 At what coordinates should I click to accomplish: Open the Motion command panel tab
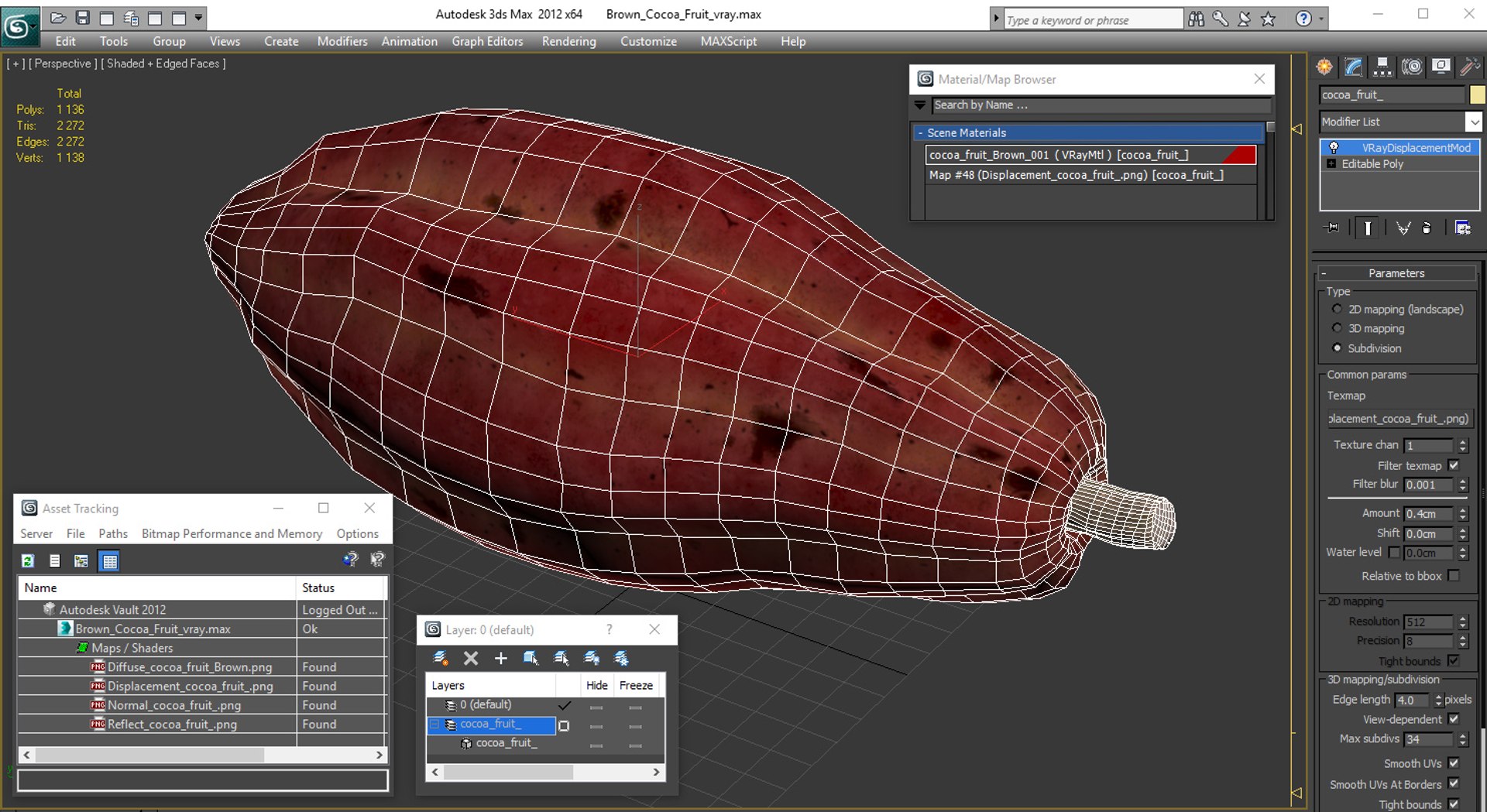click(1412, 67)
